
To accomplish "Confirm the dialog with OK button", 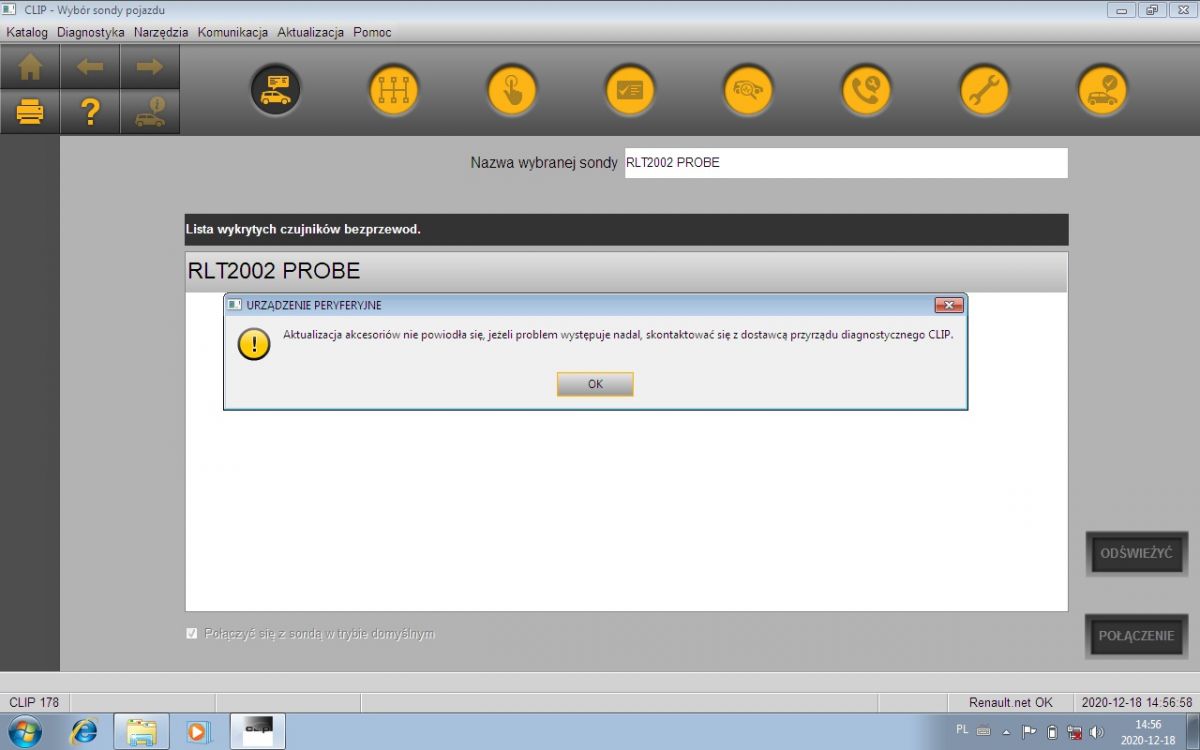I will (x=595, y=384).
